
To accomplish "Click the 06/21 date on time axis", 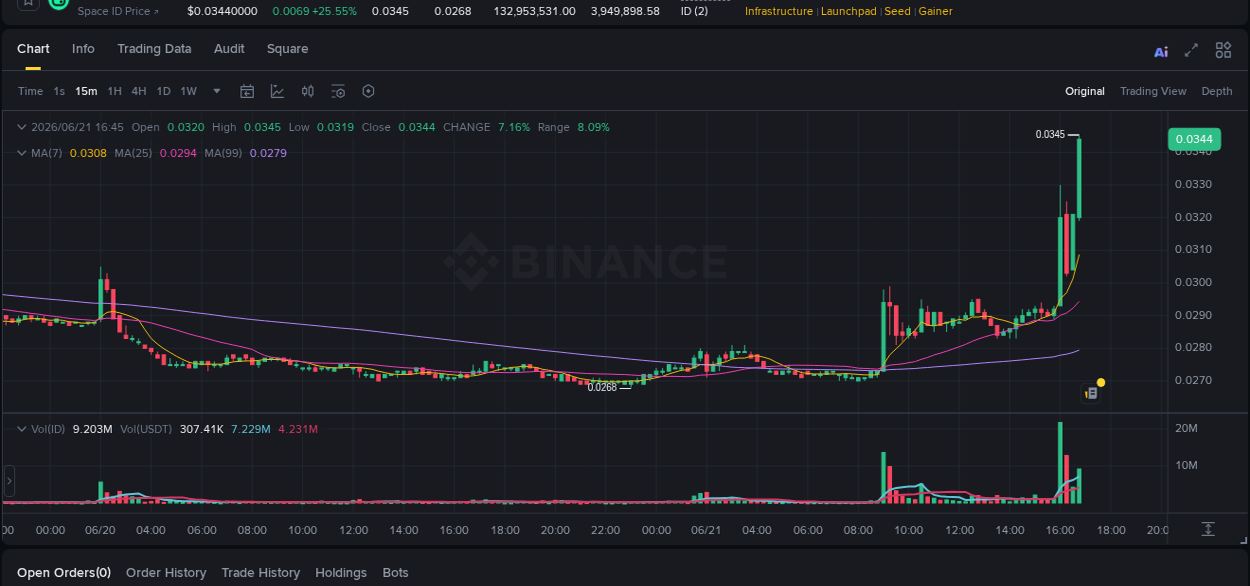I will click(706, 530).
